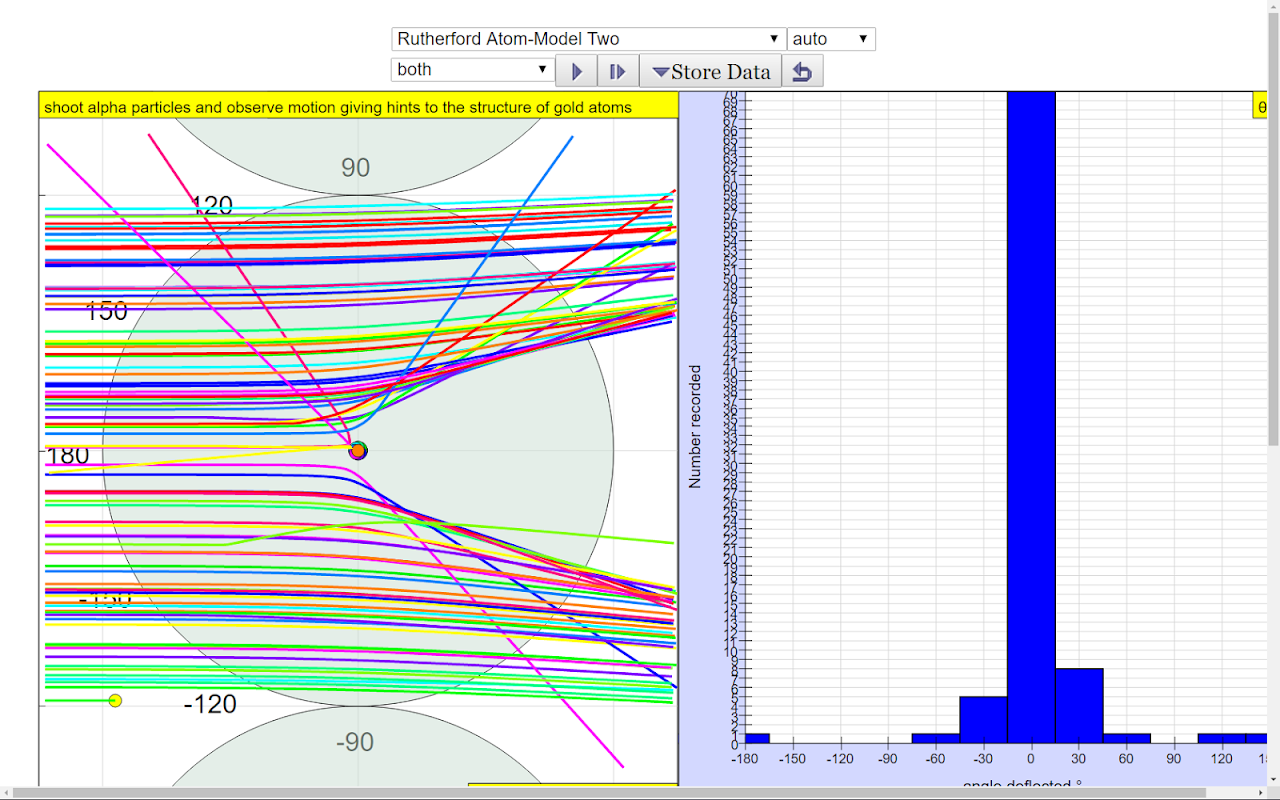This screenshot has width=1280, height=800.
Task: Click the yellow instruction banner about alpha particles
Action: [x=358, y=106]
